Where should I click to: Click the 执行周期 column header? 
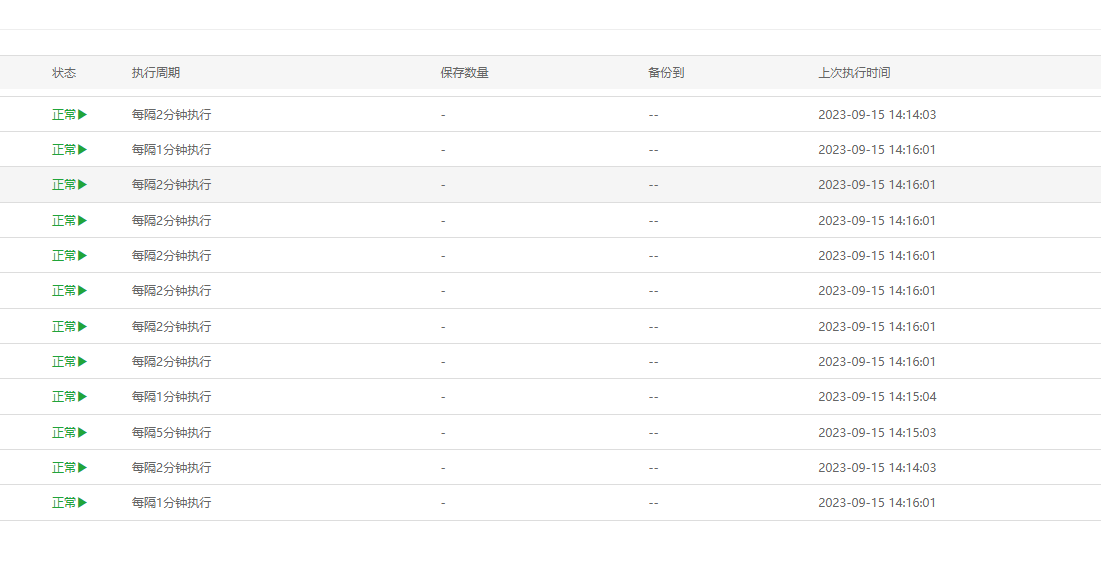point(156,73)
